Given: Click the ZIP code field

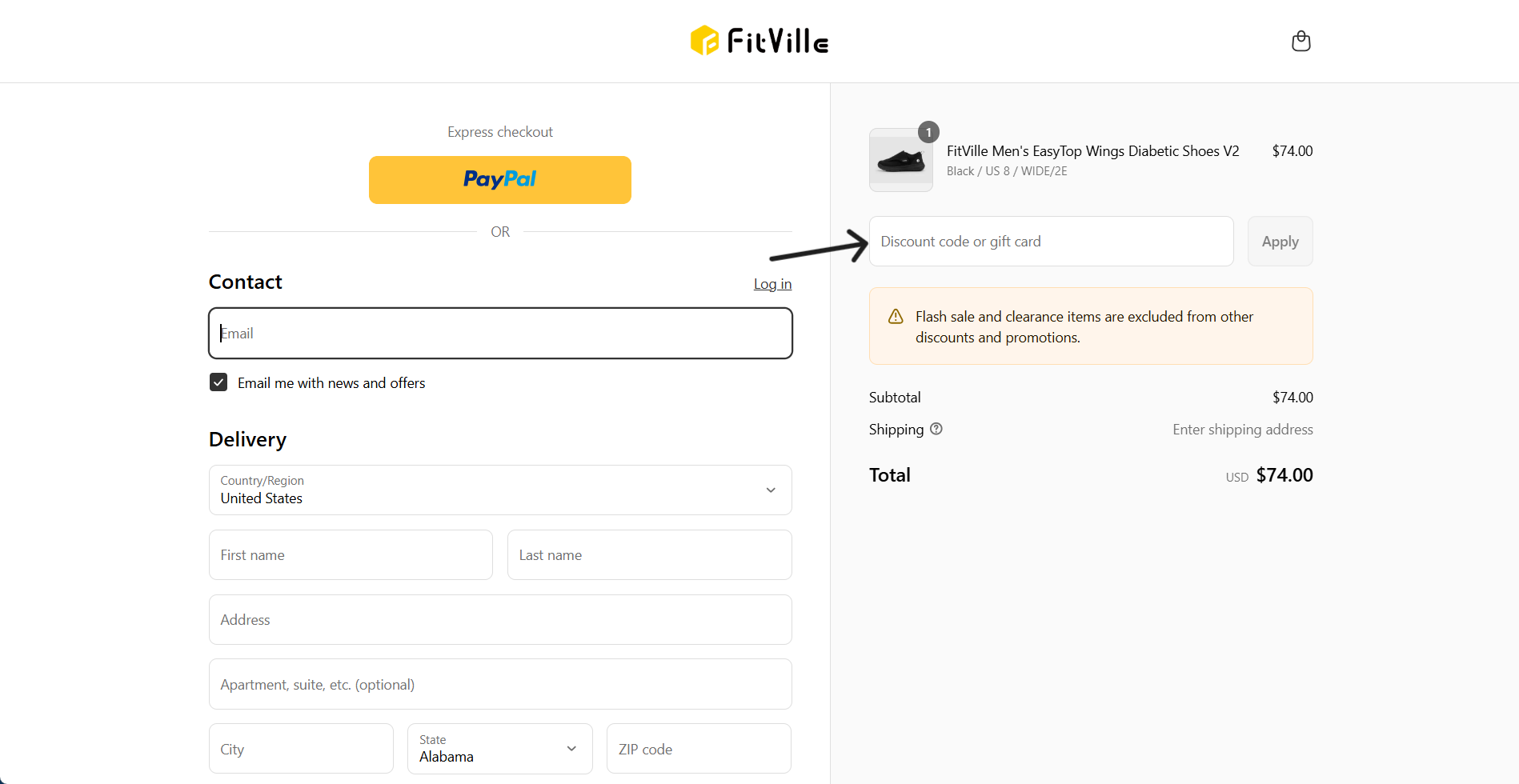Looking at the screenshot, I should tap(699, 750).
